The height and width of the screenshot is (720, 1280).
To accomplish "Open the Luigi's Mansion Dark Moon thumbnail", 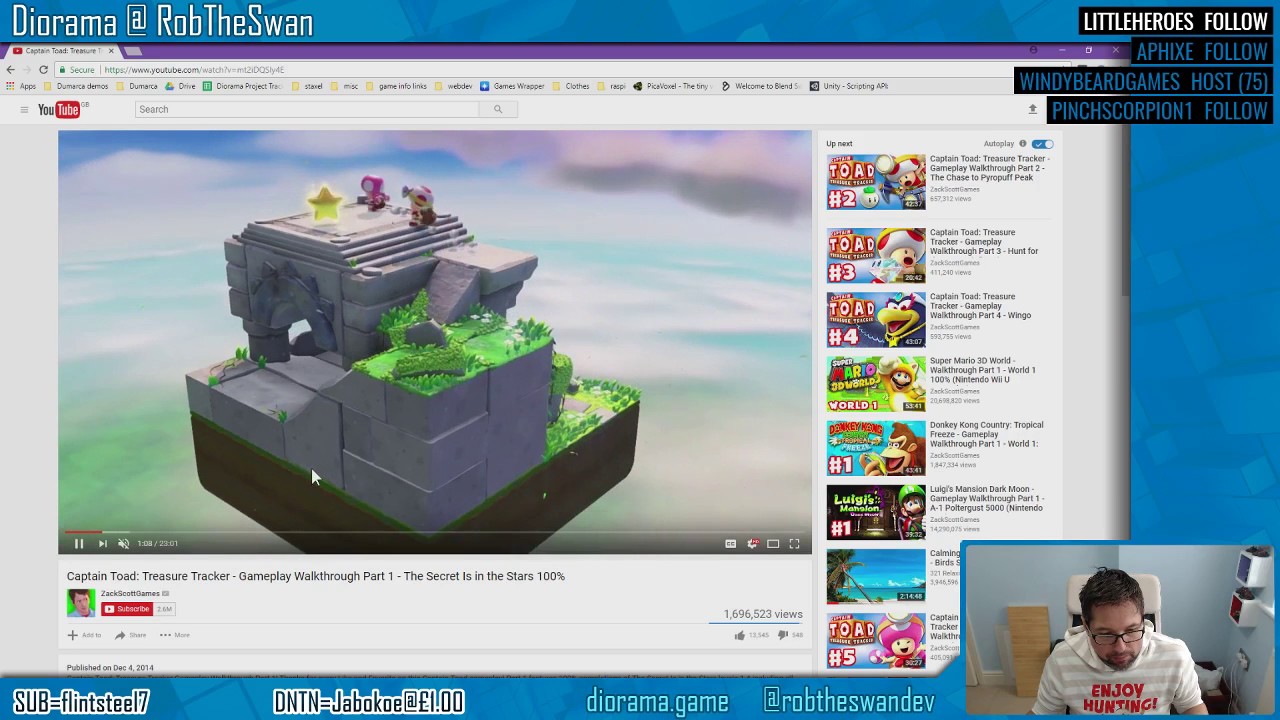I will [876, 513].
